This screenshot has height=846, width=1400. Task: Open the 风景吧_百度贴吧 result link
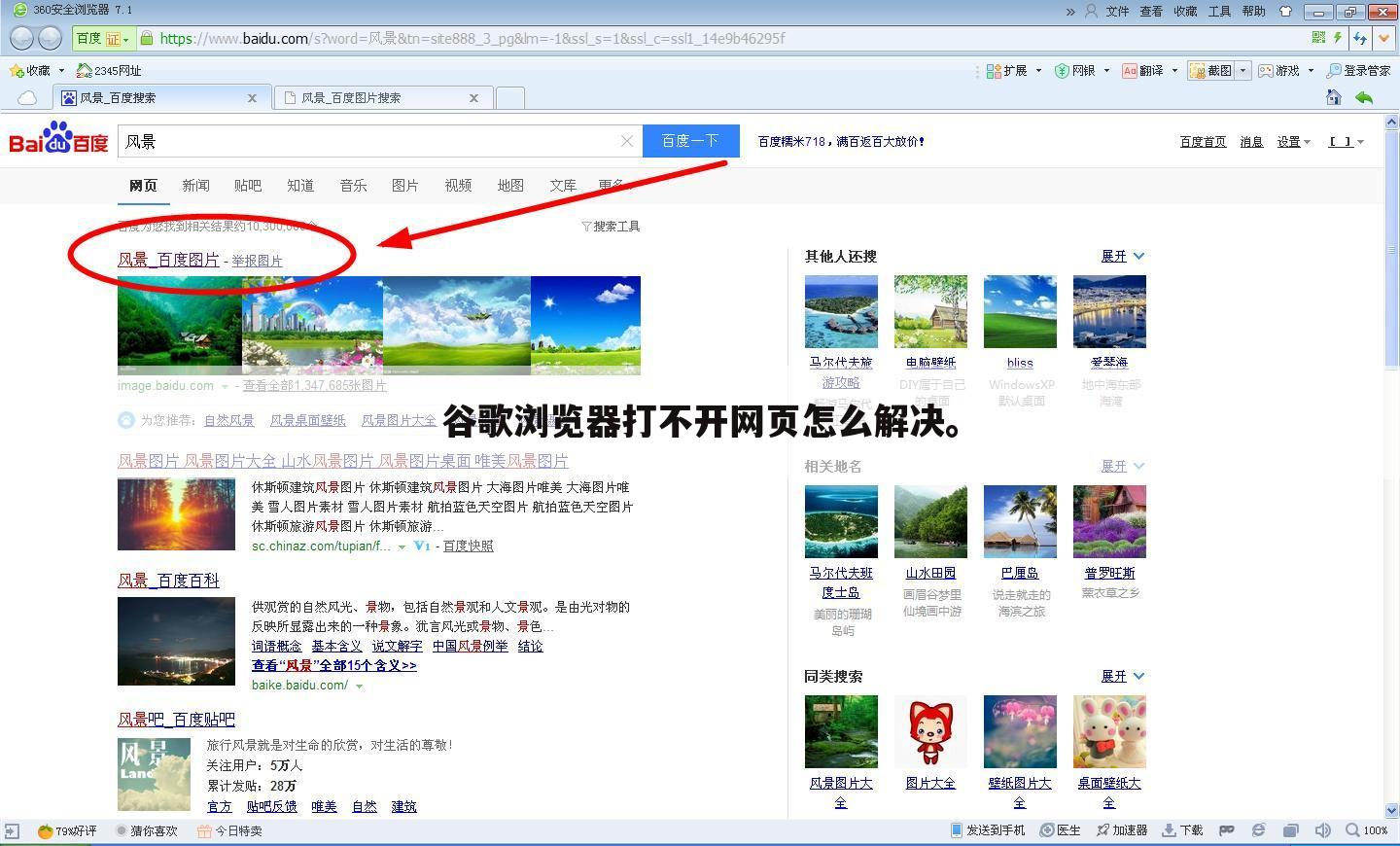[176, 720]
